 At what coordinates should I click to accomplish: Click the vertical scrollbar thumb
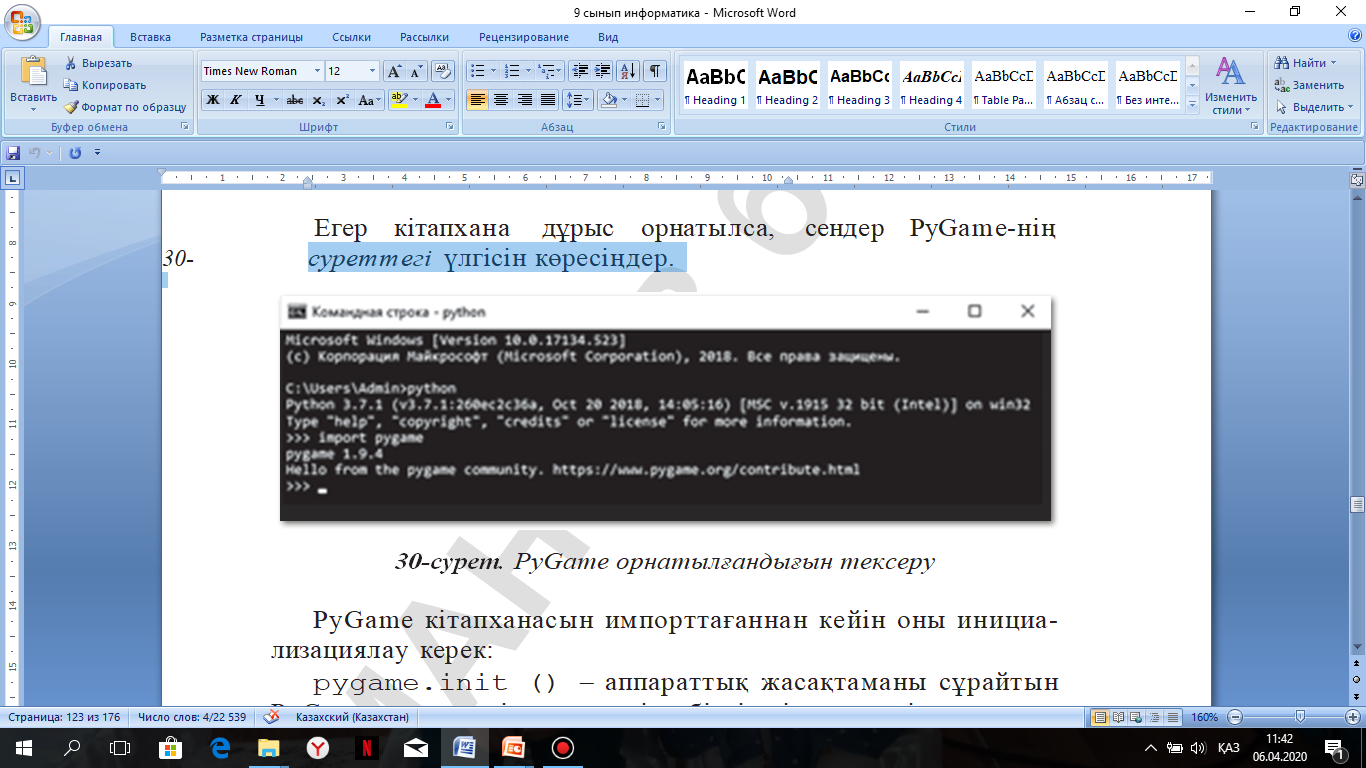1357,504
